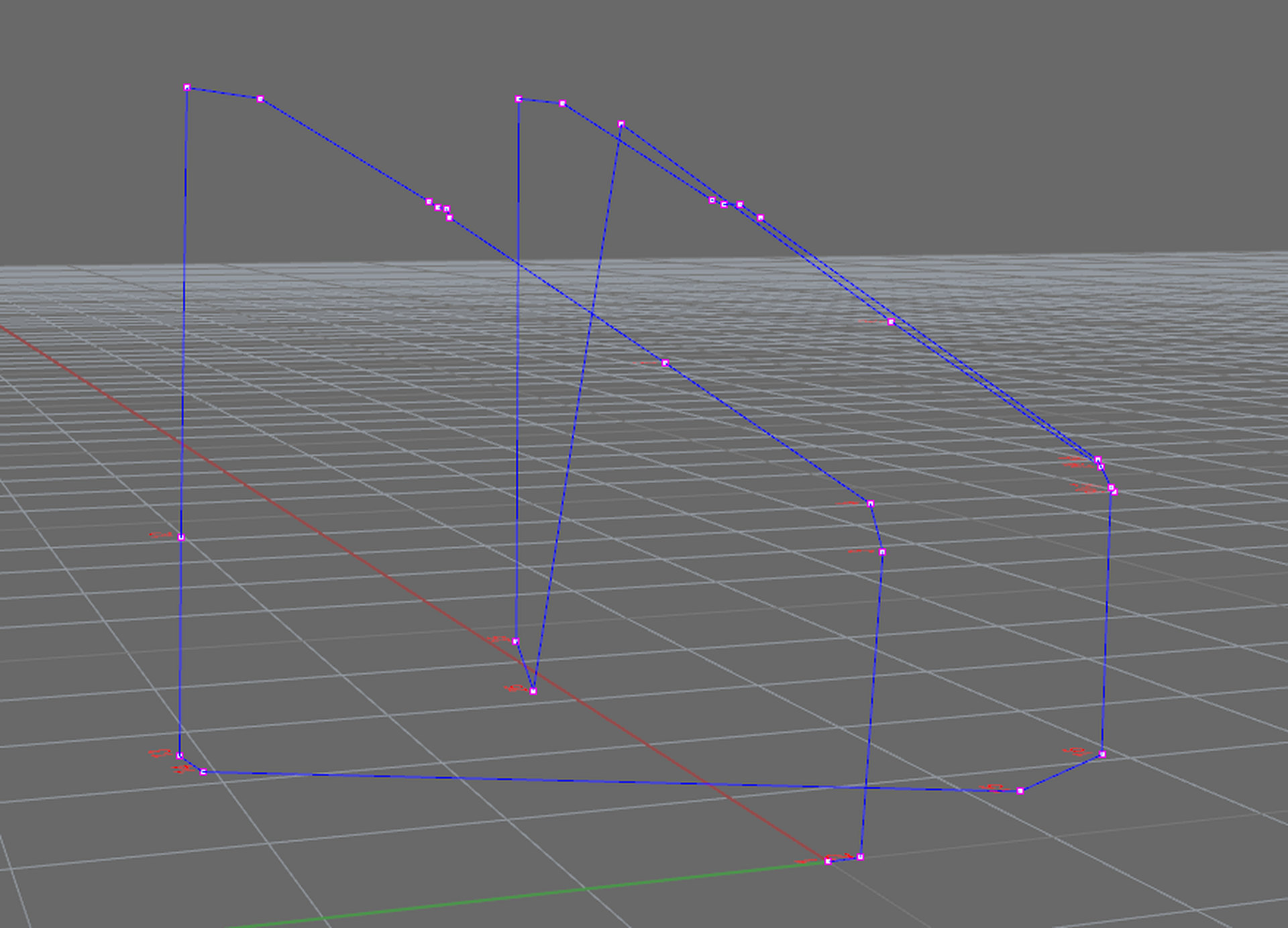Image resolution: width=1288 pixels, height=928 pixels.
Task: Click the vertex at the bottom of the middle vertical edge
Action: (515, 642)
